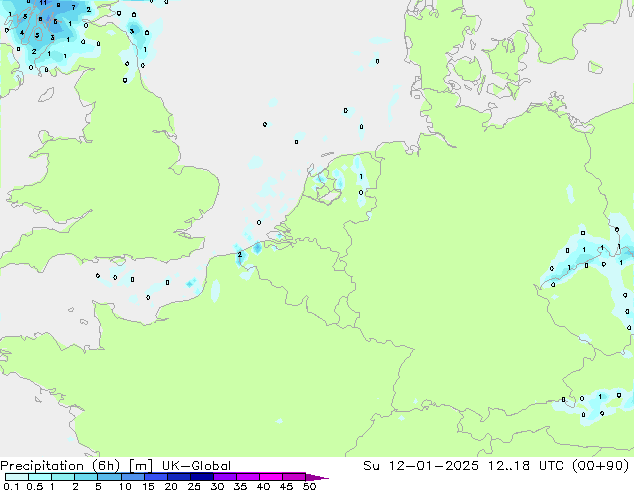Pick the 10–15 blue legend swatch
The image size is (634, 490).
[x=133, y=477]
